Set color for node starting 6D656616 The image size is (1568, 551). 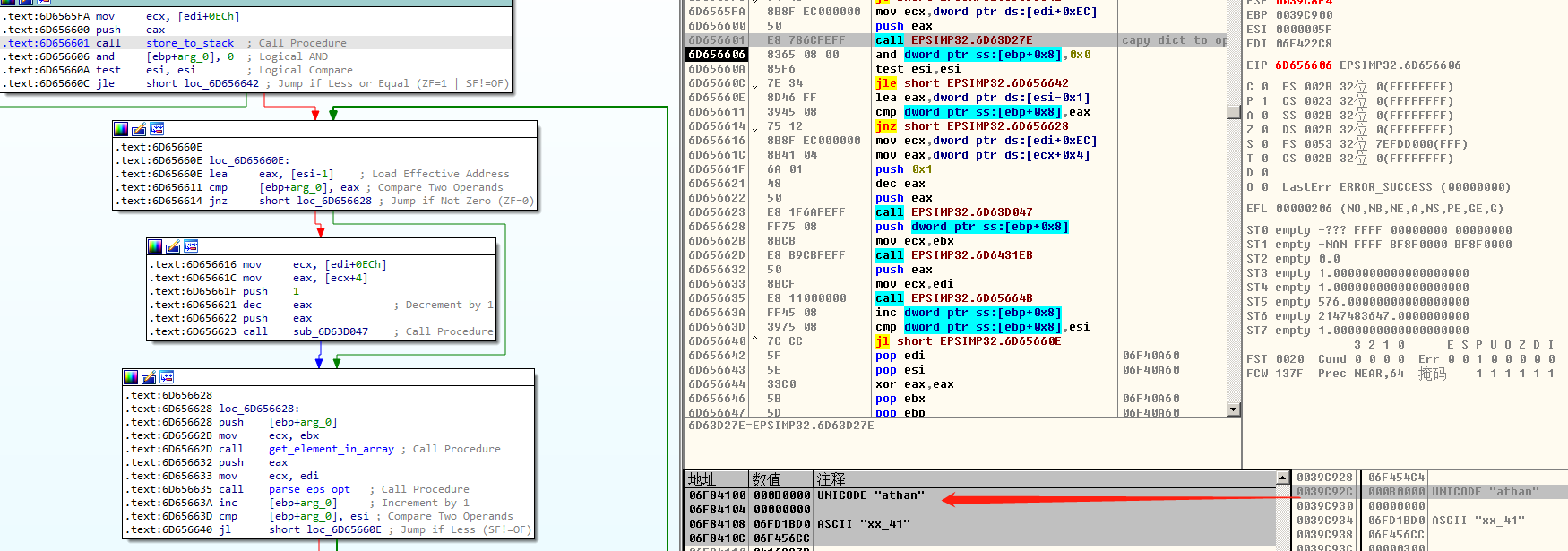tap(155, 246)
